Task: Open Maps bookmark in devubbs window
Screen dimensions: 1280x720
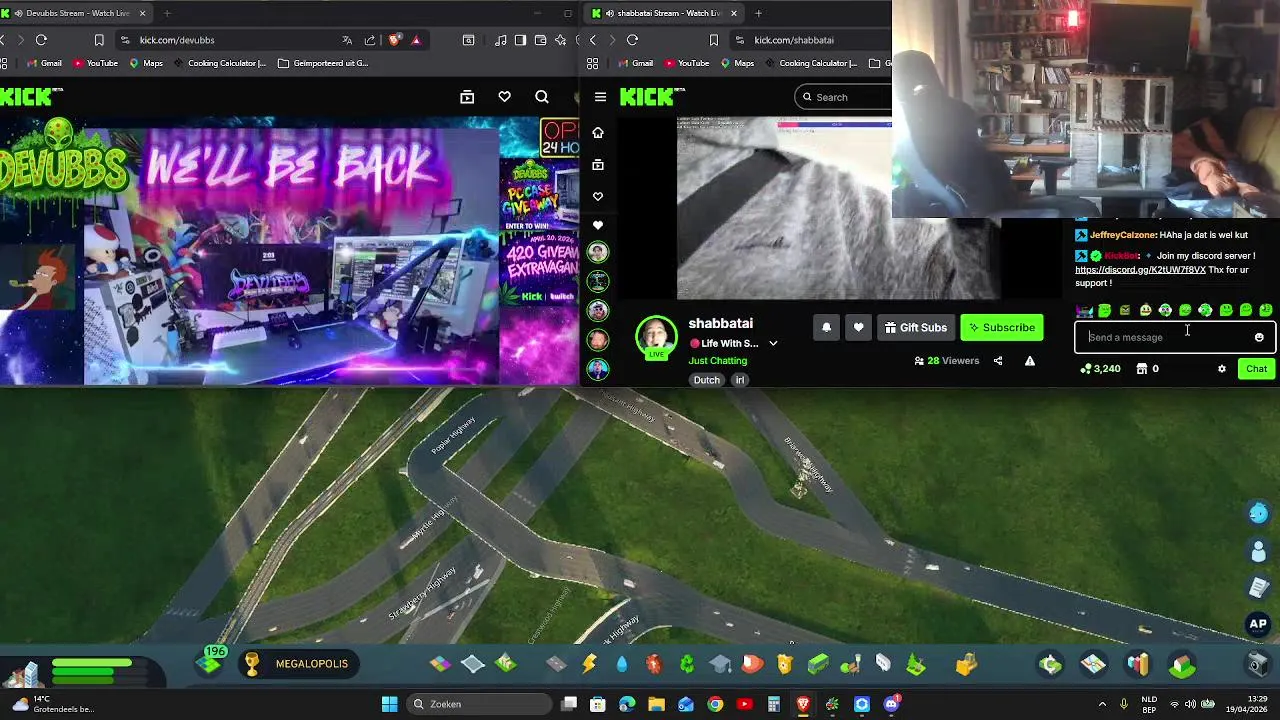Action: (146, 63)
